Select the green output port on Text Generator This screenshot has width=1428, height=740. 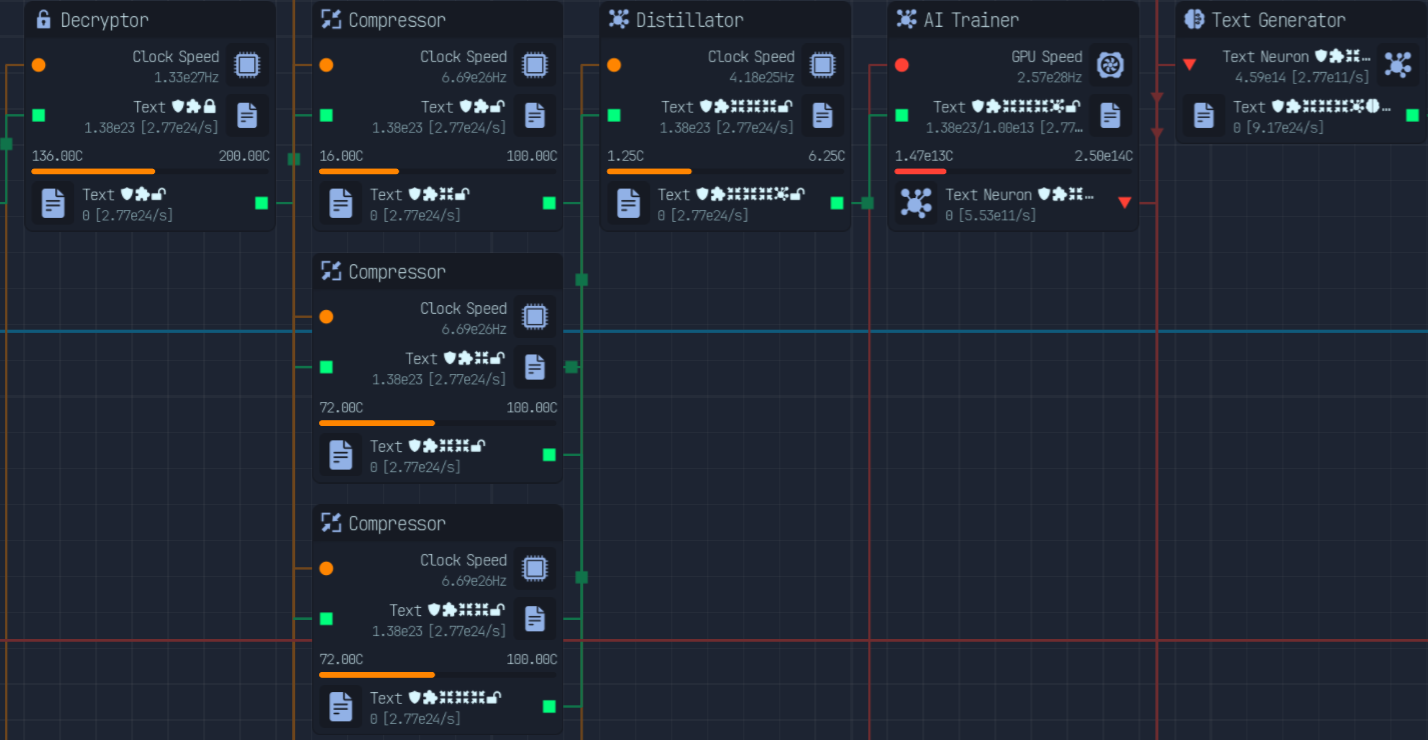(x=1412, y=115)
